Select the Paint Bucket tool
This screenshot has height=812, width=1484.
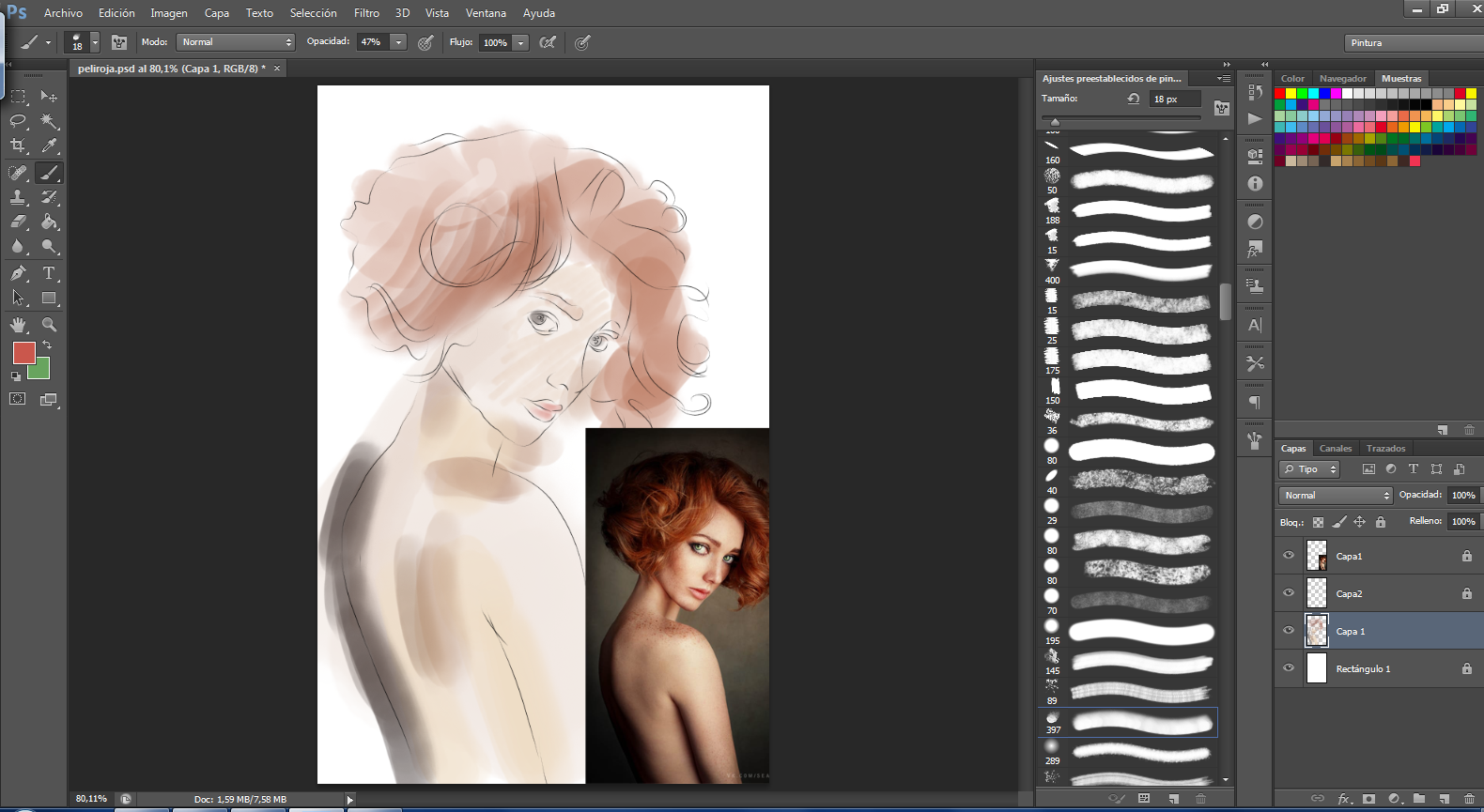(x=49, y=222)
